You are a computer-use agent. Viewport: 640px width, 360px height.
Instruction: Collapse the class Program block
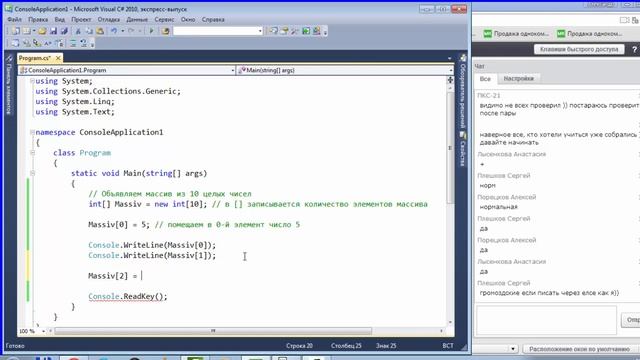pyautogui.click(x=32, y=153)
